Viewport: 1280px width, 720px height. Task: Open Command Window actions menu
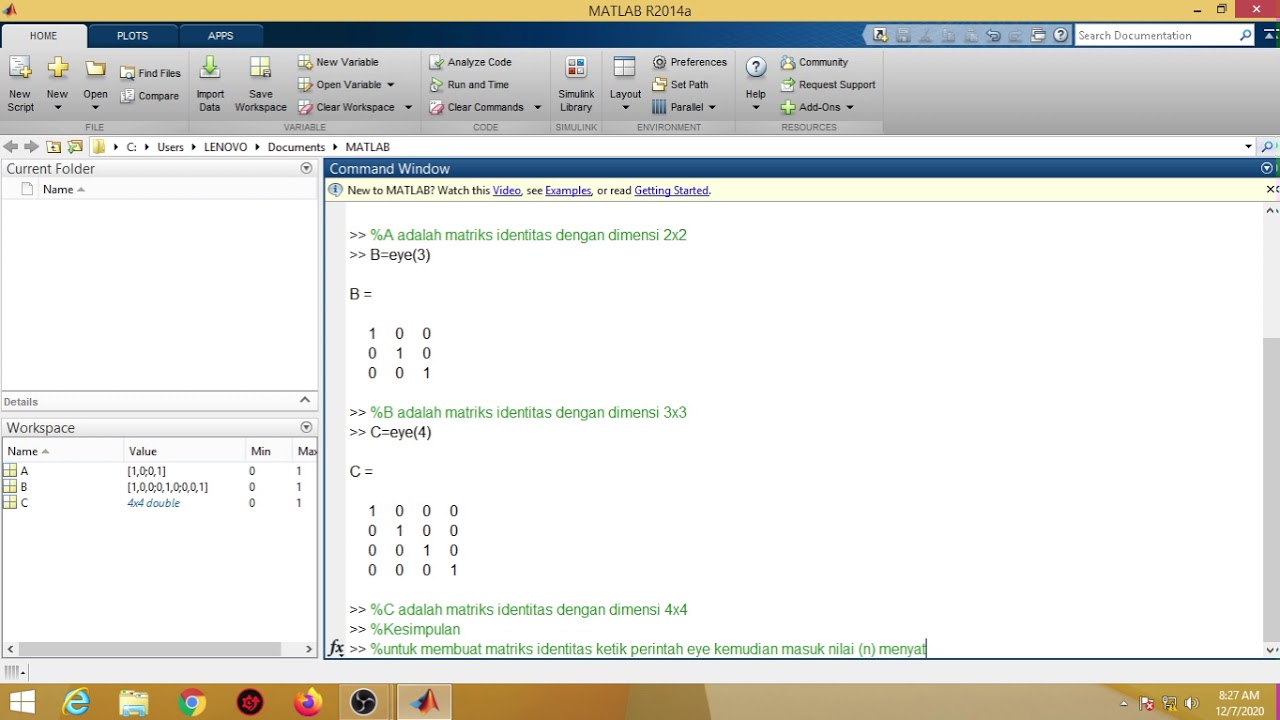click(x=1268, y=168)
